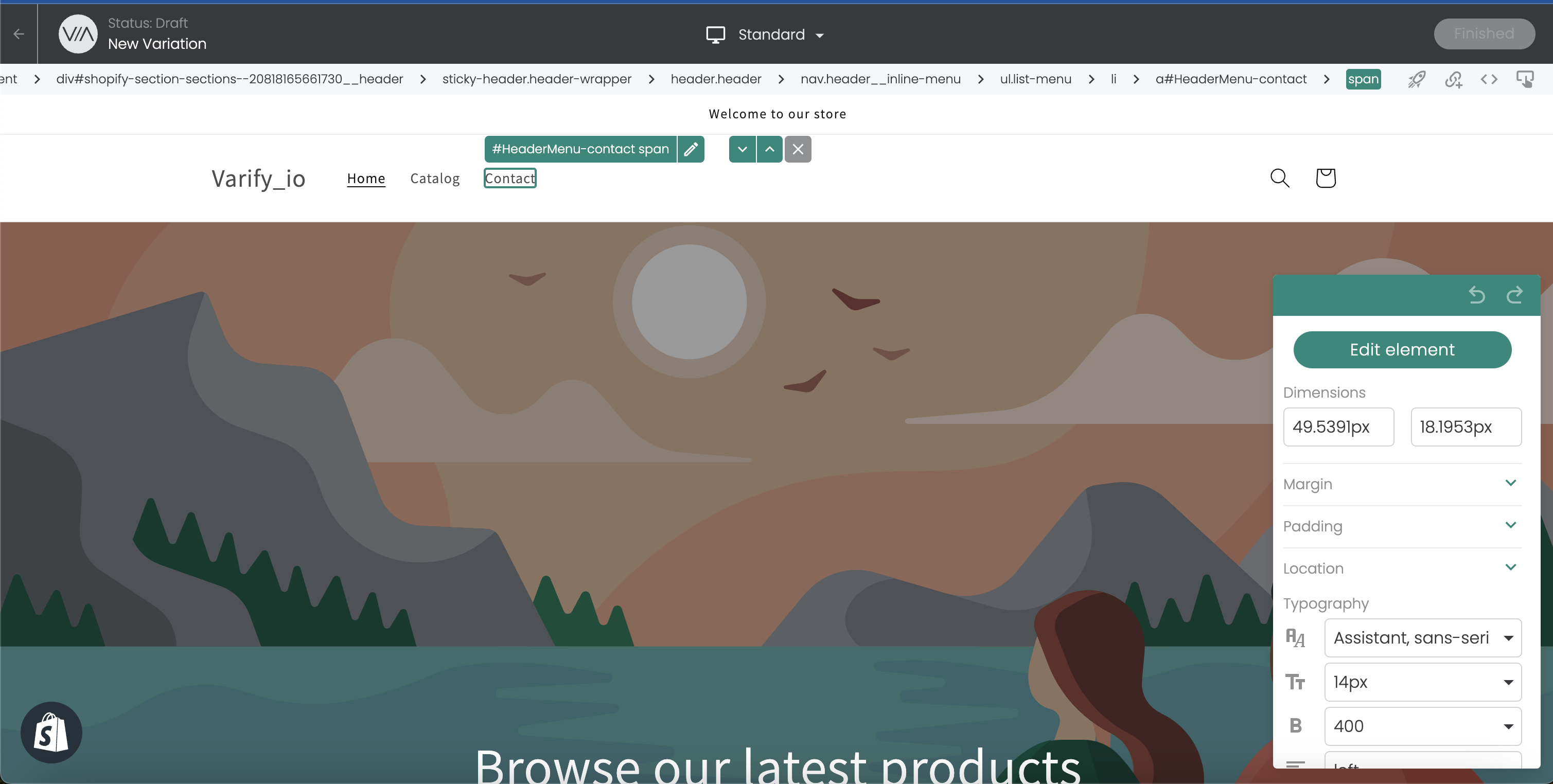1553x784 pixels.
Task: Click the Dimensions label
Action: 1324,393
